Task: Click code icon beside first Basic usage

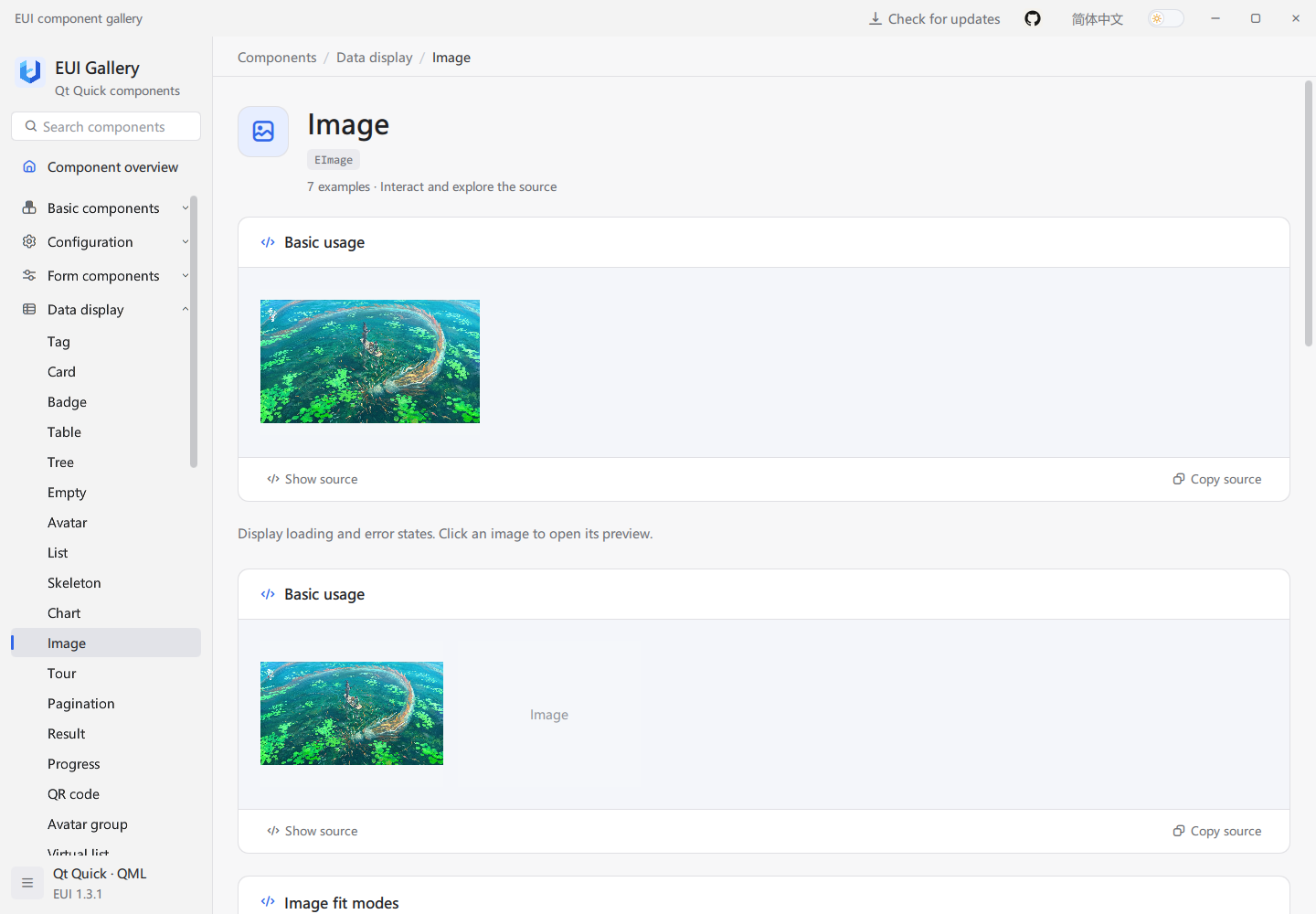Action: [x=268, y=242]
